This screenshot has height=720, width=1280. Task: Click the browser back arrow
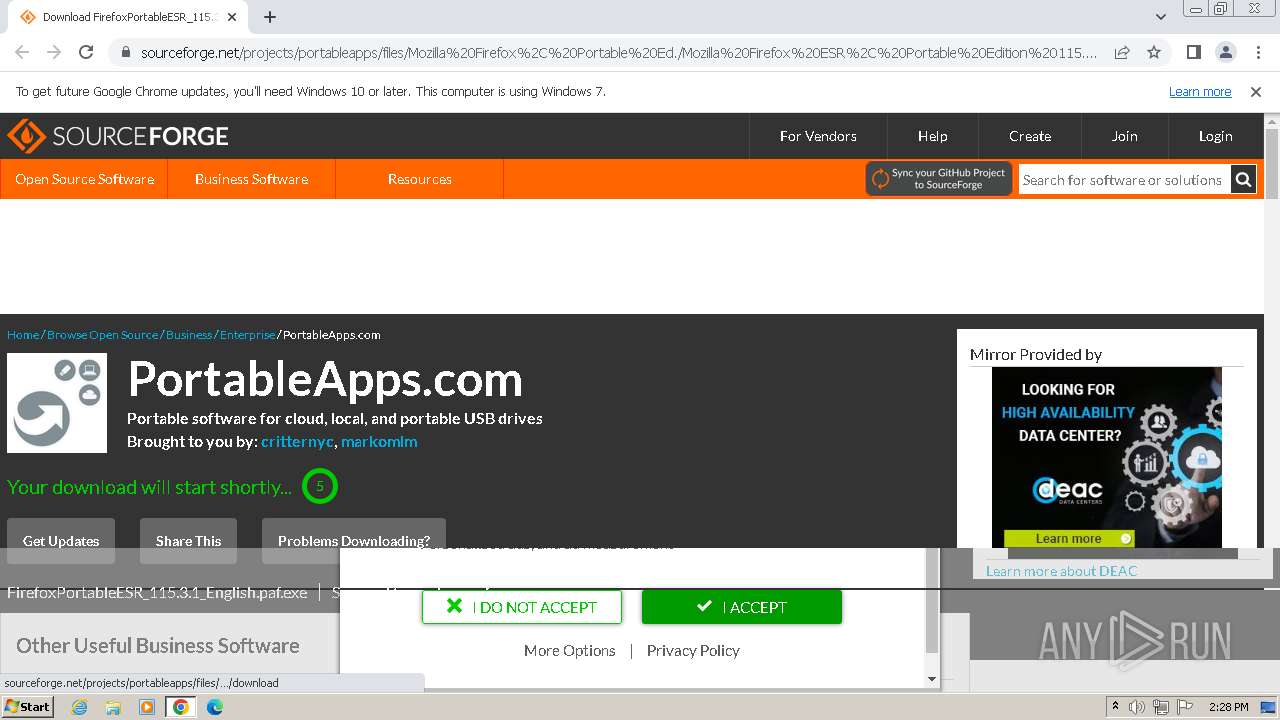pyautogui.click(x=22, y=52)
